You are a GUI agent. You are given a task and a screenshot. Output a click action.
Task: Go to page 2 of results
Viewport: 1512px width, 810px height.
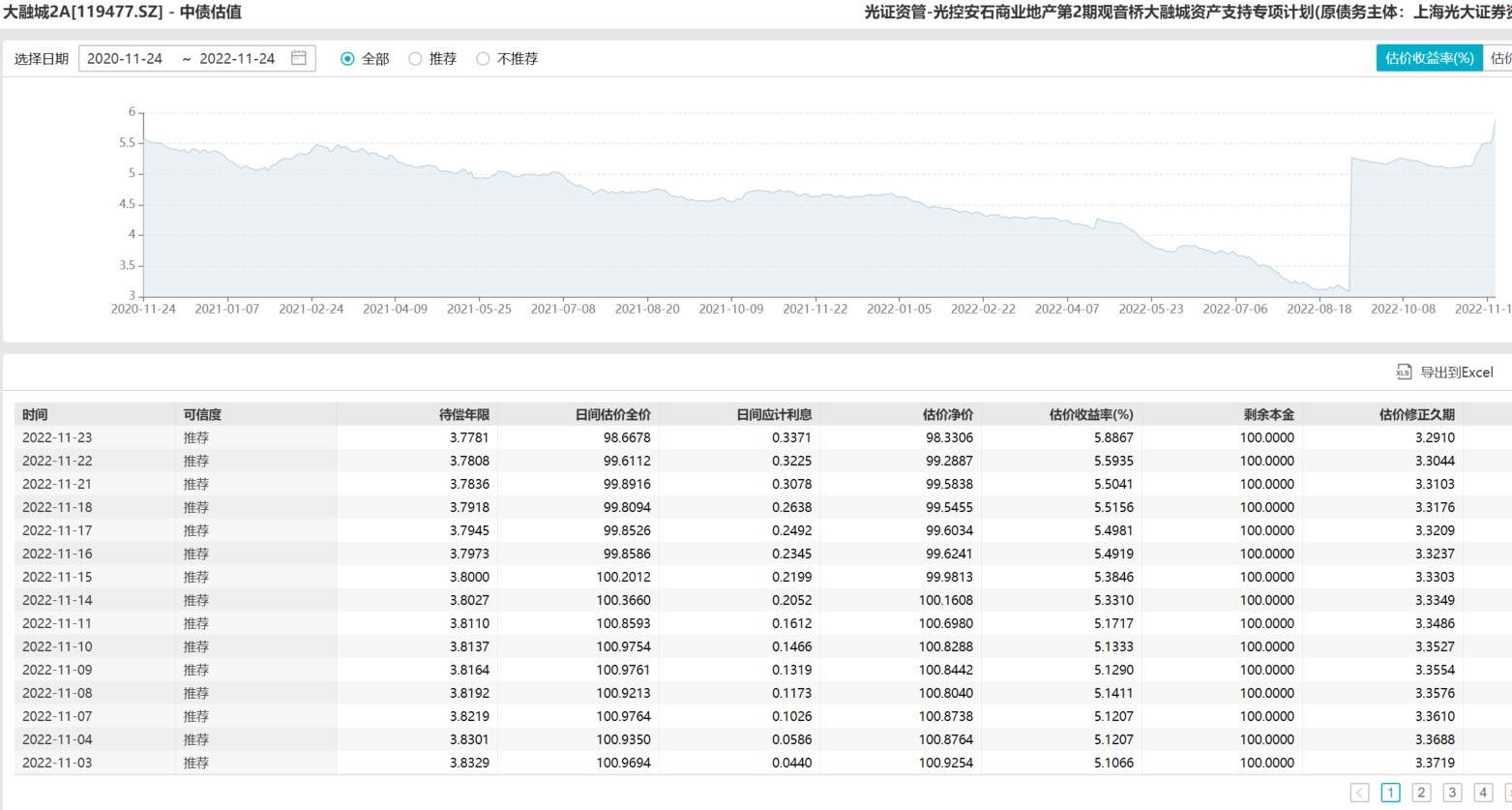(1421, 793)
